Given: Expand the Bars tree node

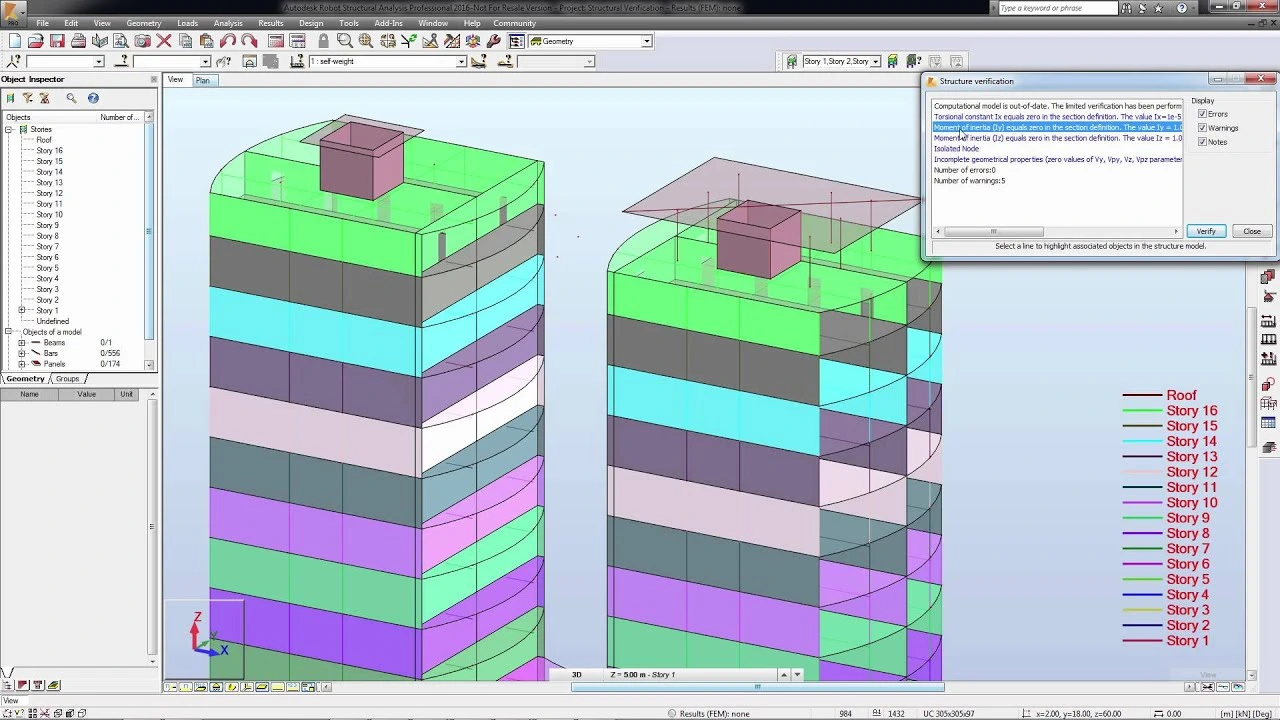Looking at the screenshot, I should click(x=22, y=353).
